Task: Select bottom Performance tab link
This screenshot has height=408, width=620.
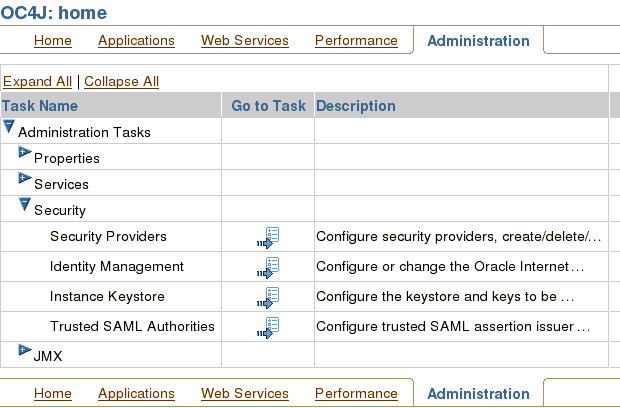Action: tap(356, 394)
